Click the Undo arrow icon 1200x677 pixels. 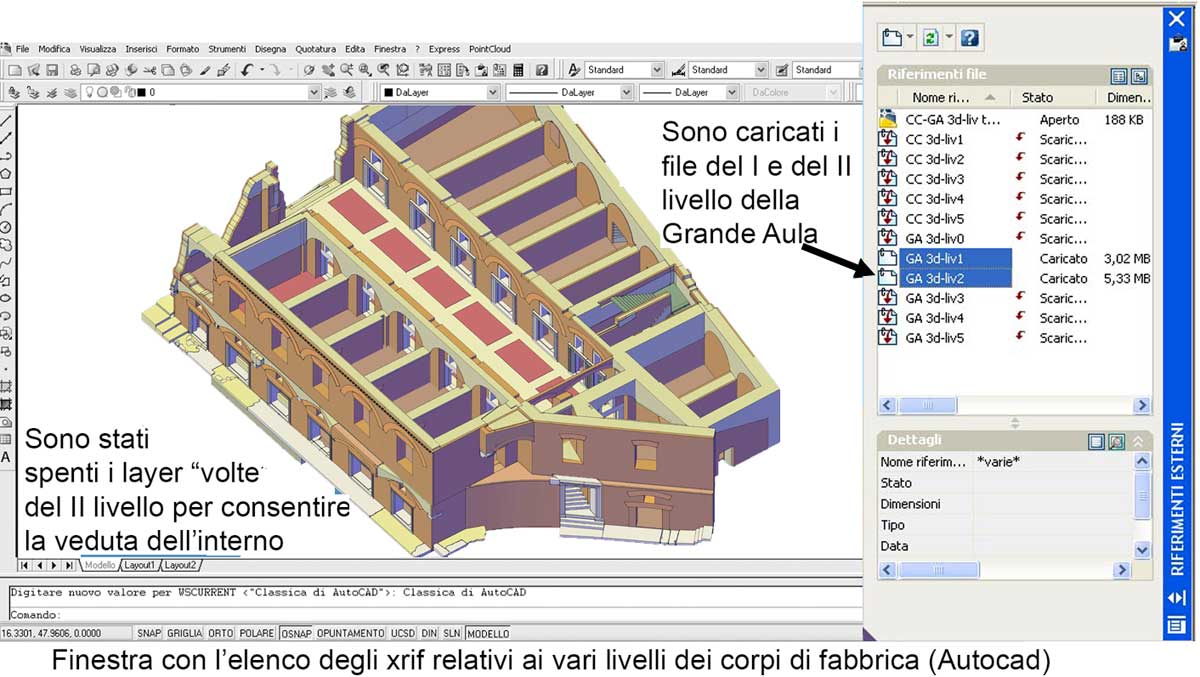tap(246, 70)
